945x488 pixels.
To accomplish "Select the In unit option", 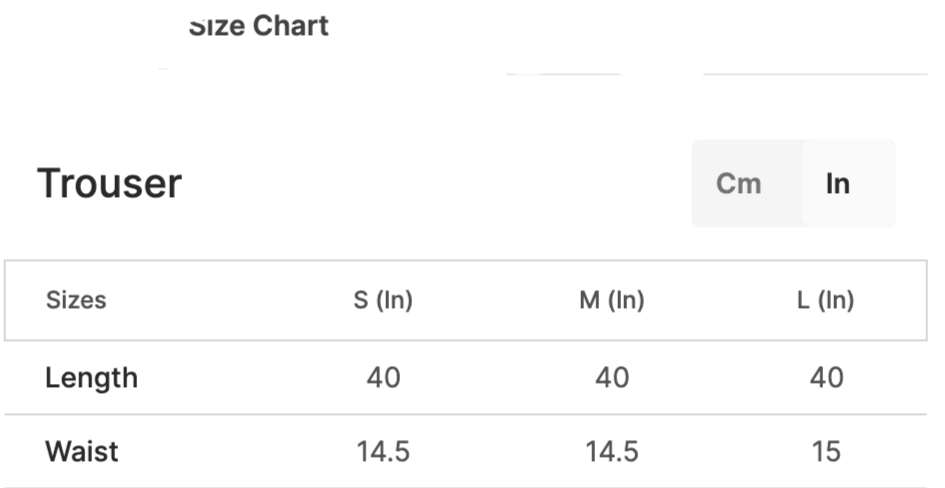I will coord(838,184).
